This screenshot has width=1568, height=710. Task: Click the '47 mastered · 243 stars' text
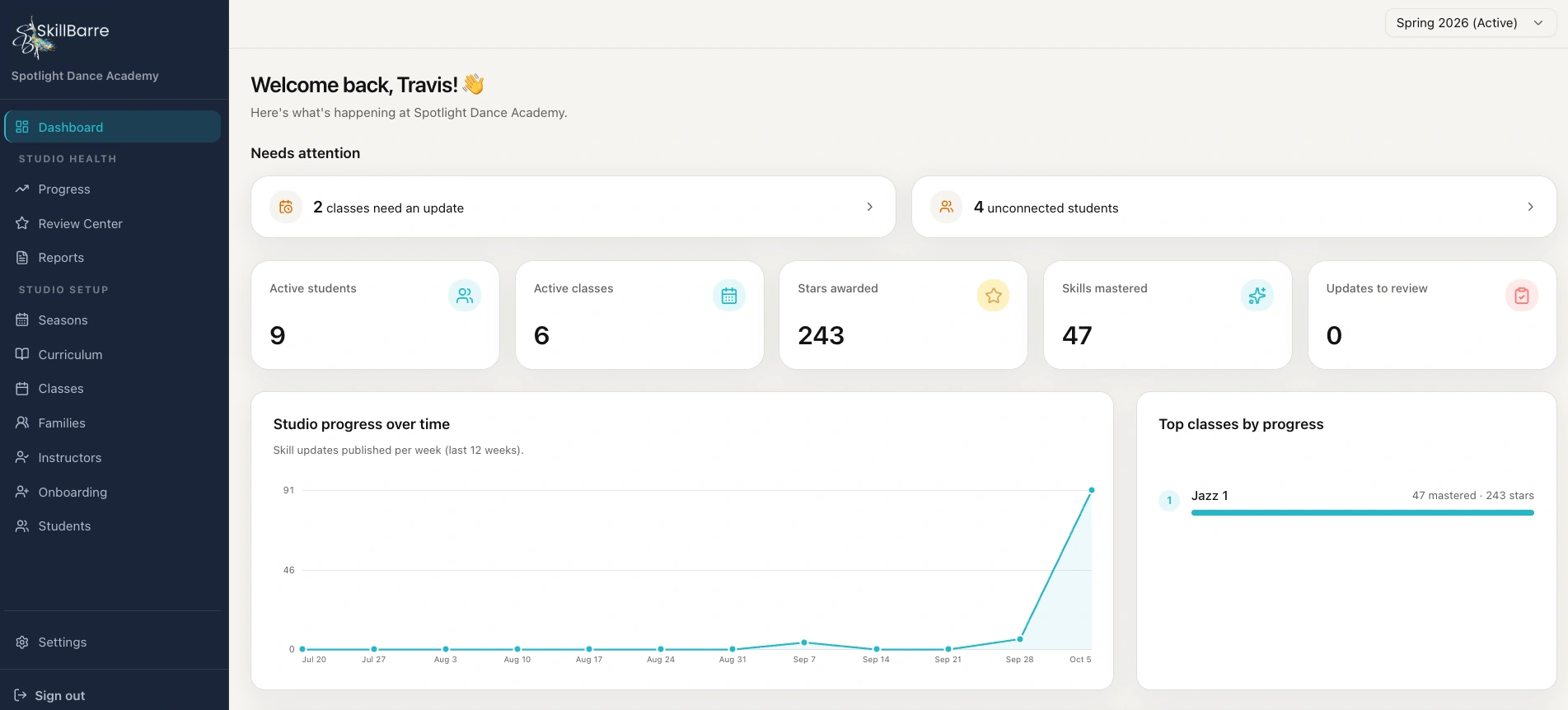(1473, 495)
